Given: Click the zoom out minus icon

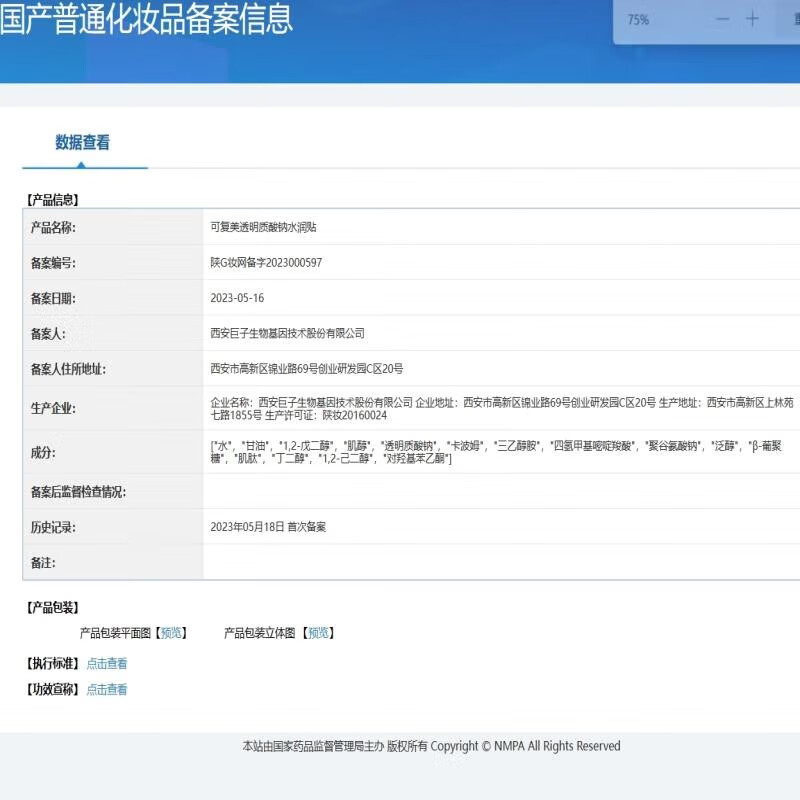Looking at the screenshot, I should pyautogui.click(x=722, y=20).
